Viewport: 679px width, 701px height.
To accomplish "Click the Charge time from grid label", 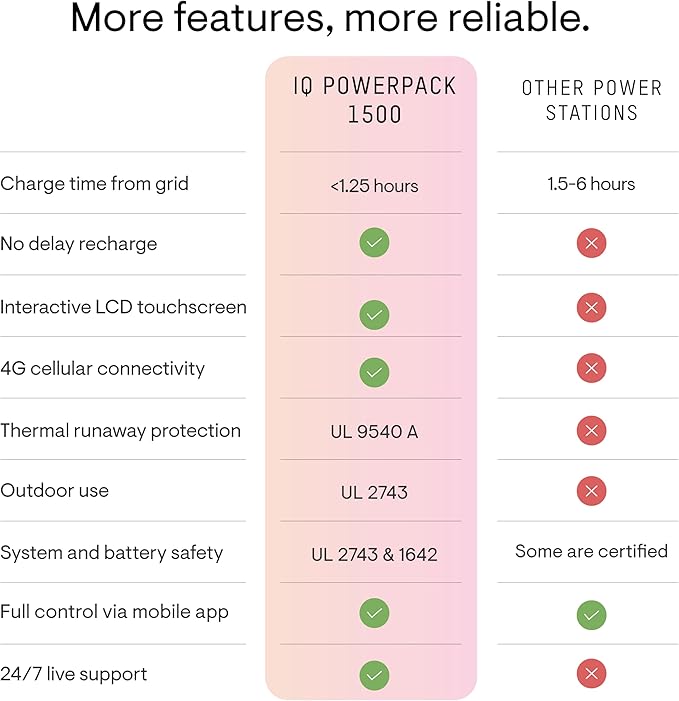I will (94, 184).
